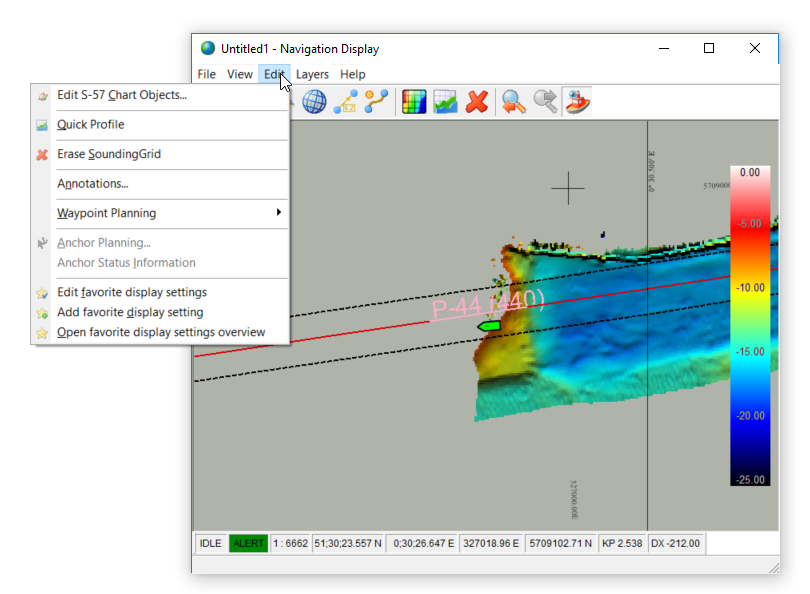This screenshot has height=594, width=810.
Task: Click the measure distance points icon
Action: (346, 101)
